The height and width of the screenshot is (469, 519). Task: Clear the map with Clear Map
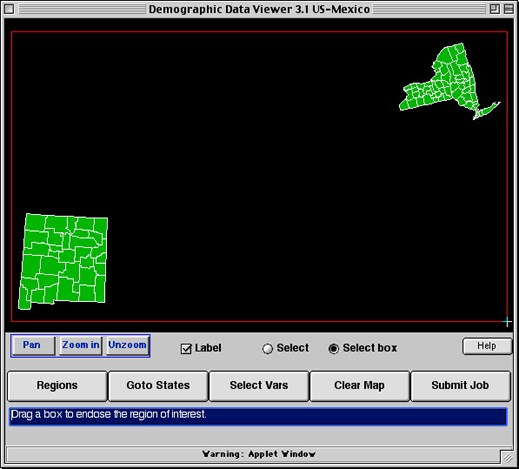click(x=360, y=386)
